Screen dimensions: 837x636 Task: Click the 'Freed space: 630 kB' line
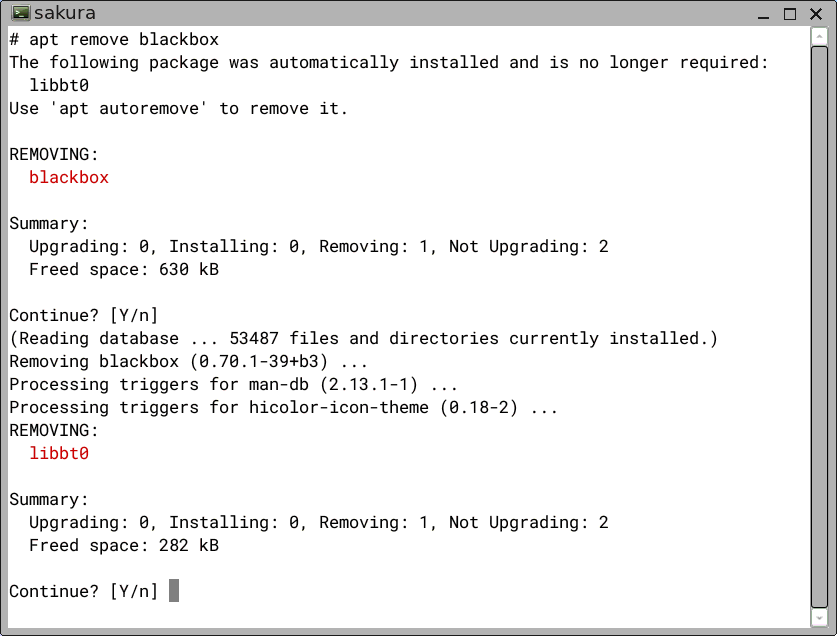coord(124,269)
